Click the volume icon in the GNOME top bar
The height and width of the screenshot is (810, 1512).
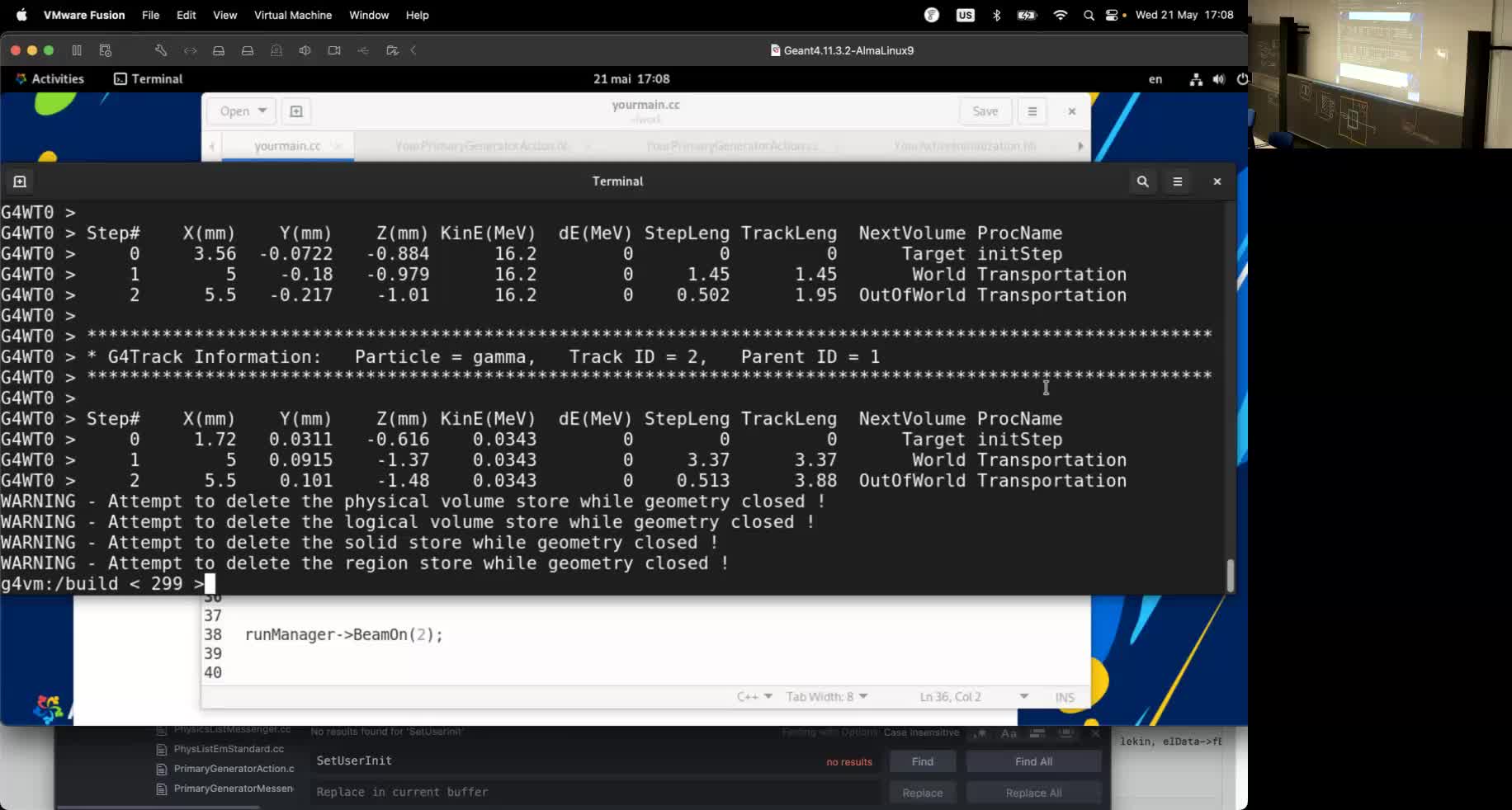pos(1219,79)
